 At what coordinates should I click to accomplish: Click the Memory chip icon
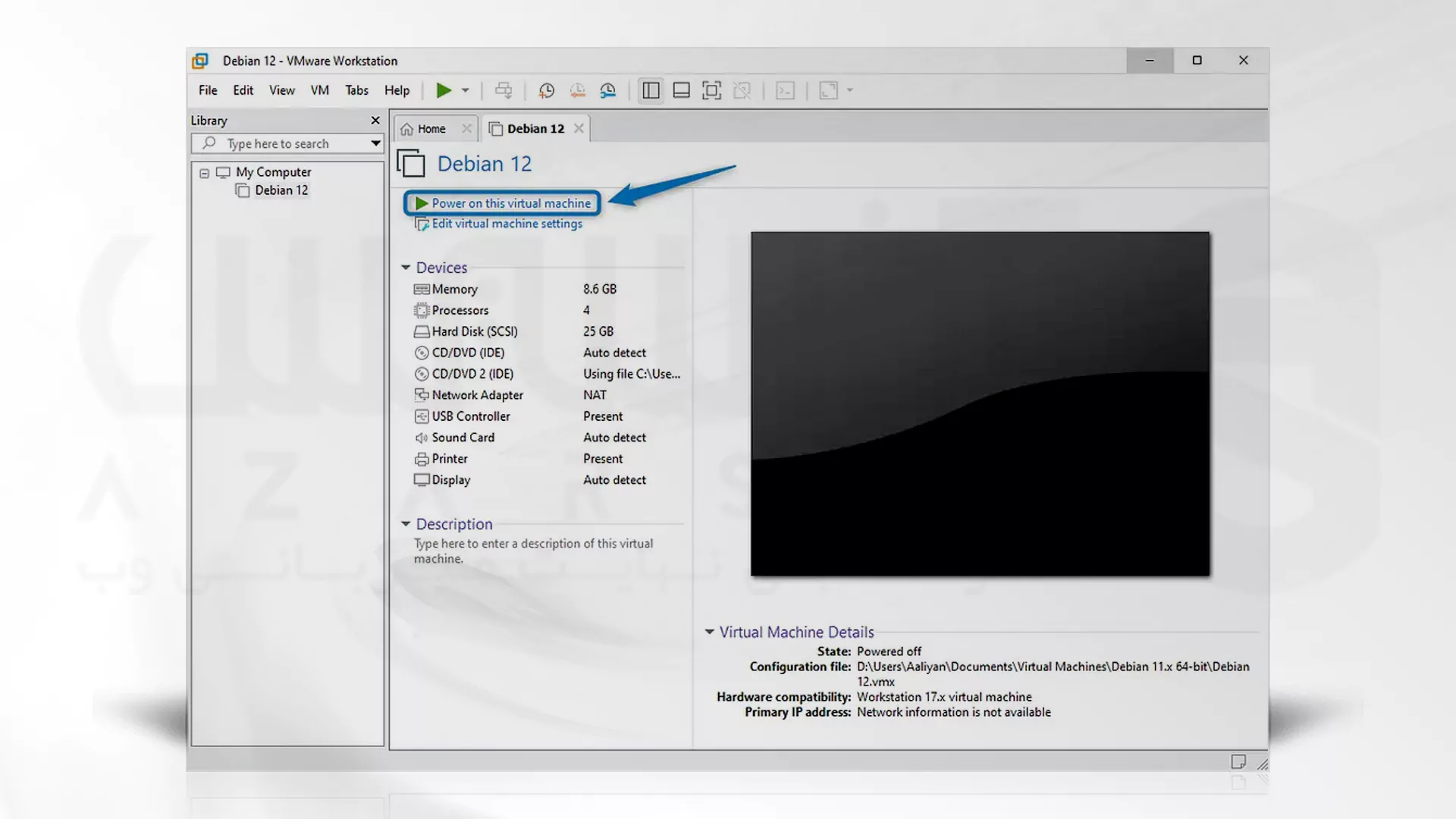tap(422, 289)
